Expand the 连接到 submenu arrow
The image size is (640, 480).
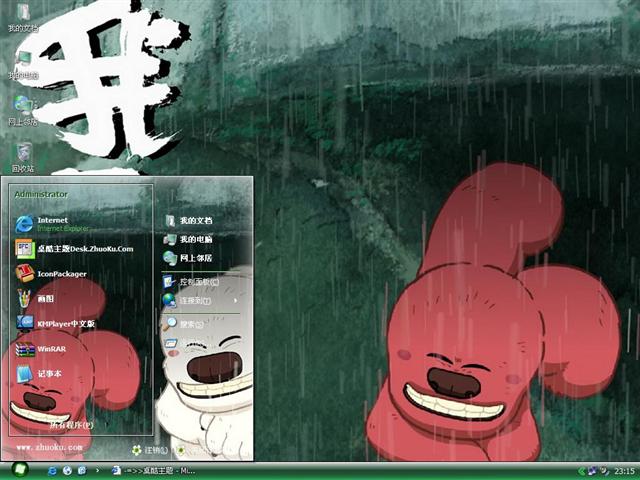click(x=236, y=301)
